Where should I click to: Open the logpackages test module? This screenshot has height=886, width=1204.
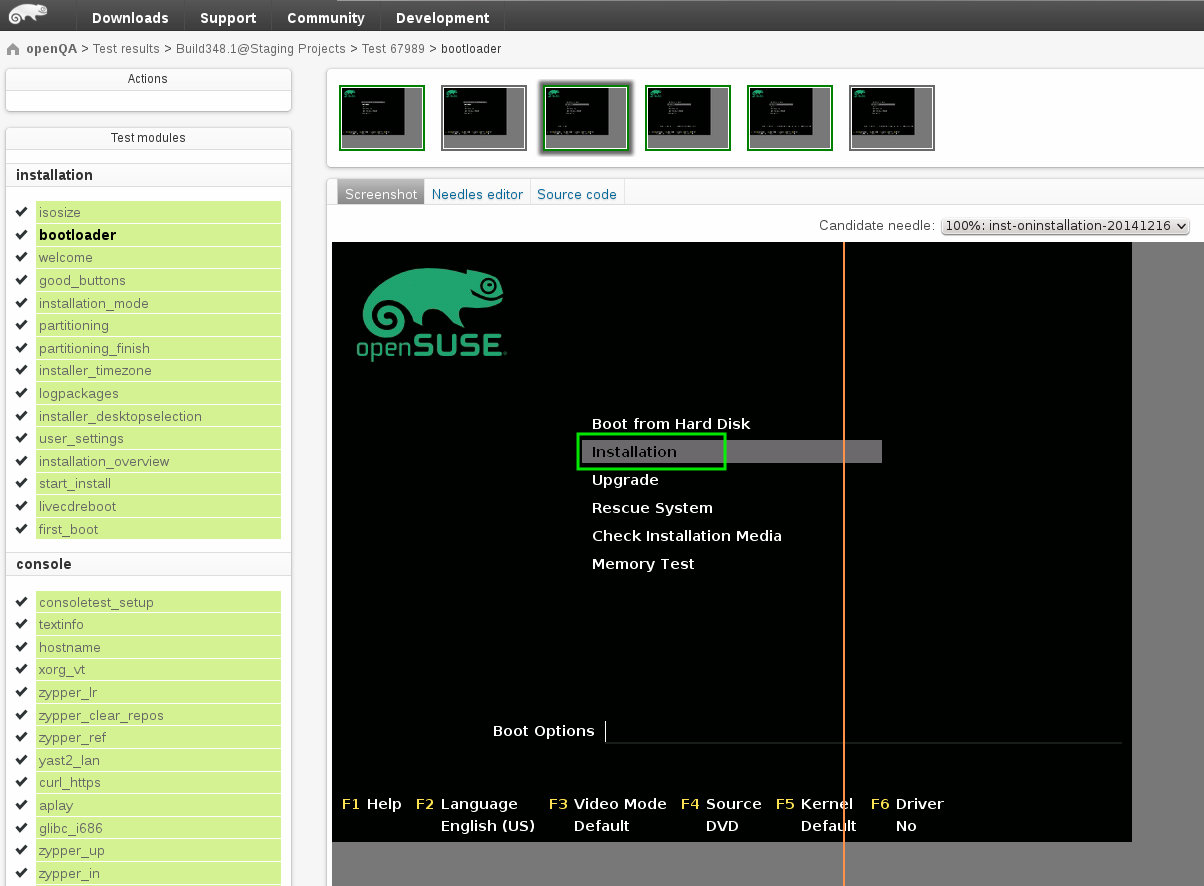(158, 393)
